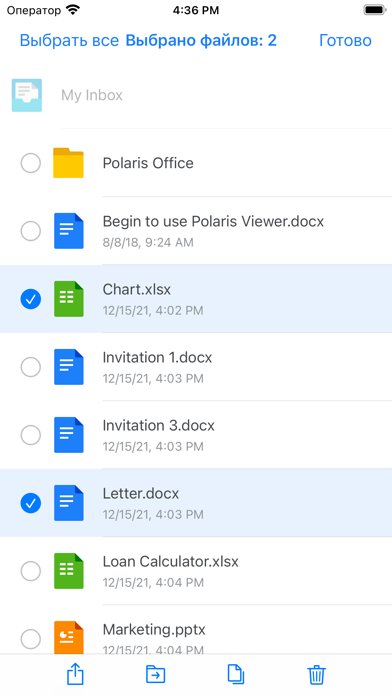Uncheck the Letter.docx selection circle
The image size is (392, 696).
coord(31,503)
